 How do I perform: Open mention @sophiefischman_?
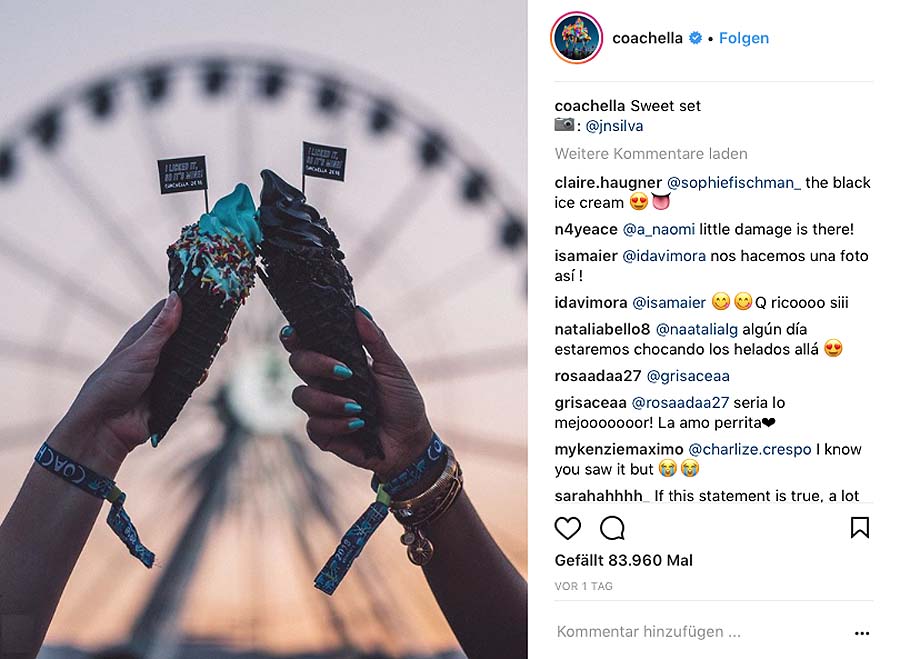point(734,183)
